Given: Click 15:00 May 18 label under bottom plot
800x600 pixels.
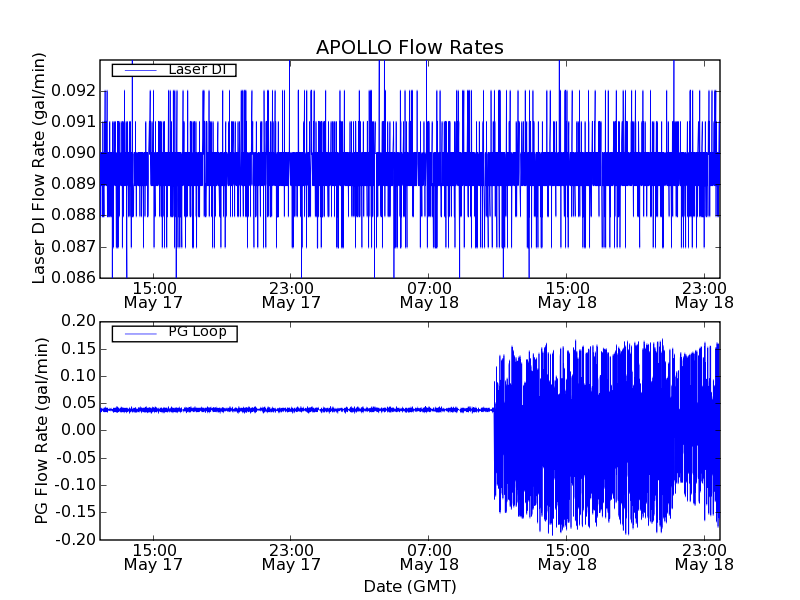Looking at the screenshot, I should click(x=567, y=557).
